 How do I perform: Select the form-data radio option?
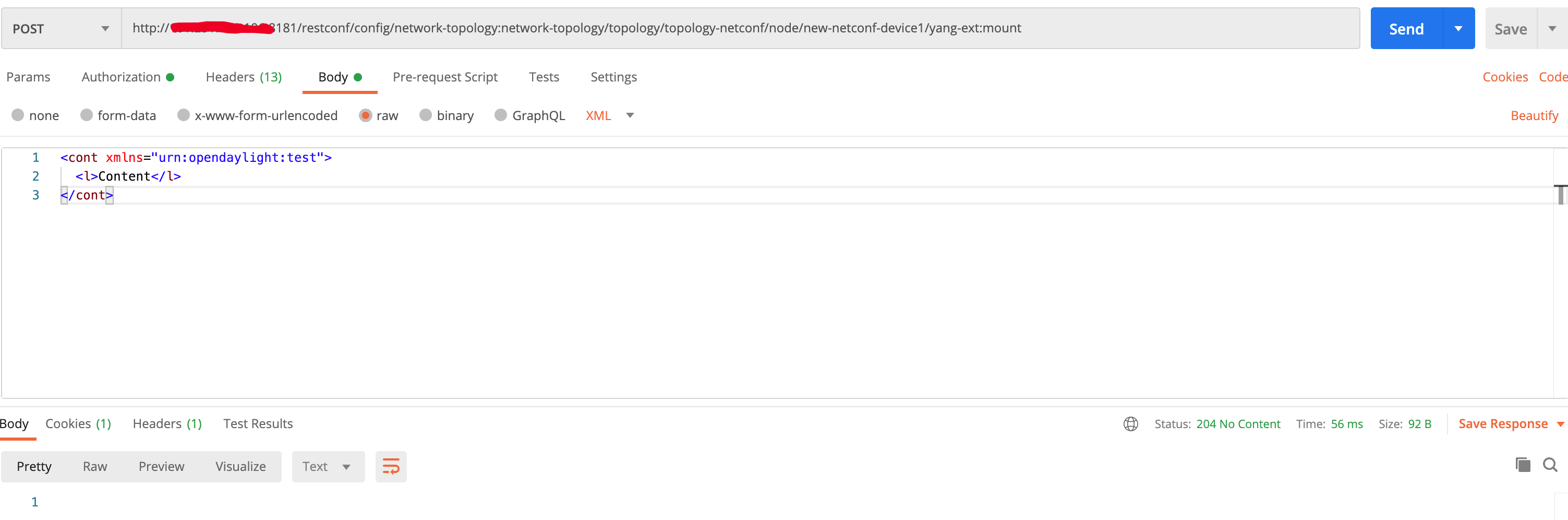coord(87,115)
